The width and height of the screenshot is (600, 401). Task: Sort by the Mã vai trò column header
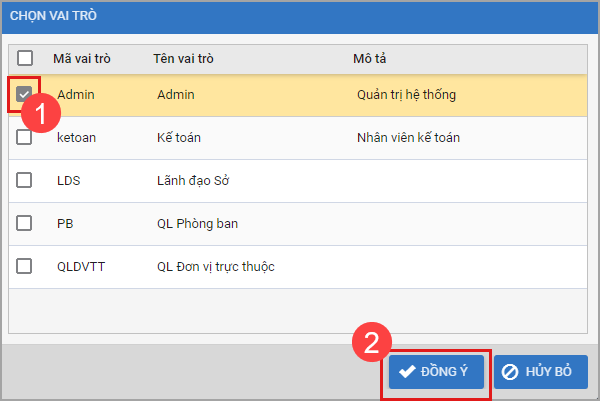pyautogui.click(x=81, y=58)
